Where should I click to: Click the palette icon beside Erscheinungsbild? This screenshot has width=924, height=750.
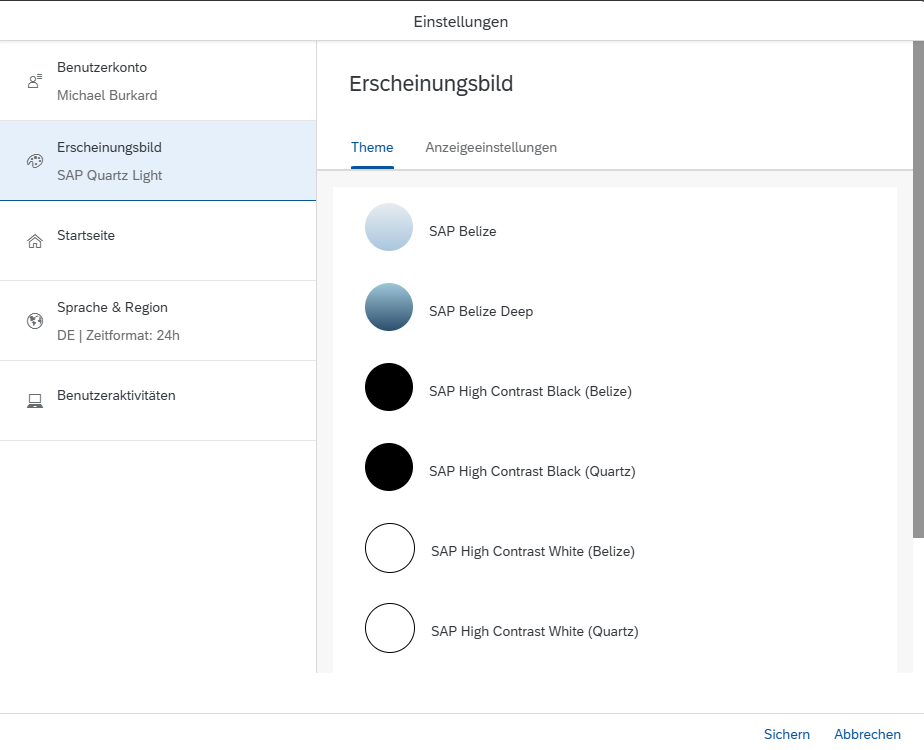(x=34, y=161)
